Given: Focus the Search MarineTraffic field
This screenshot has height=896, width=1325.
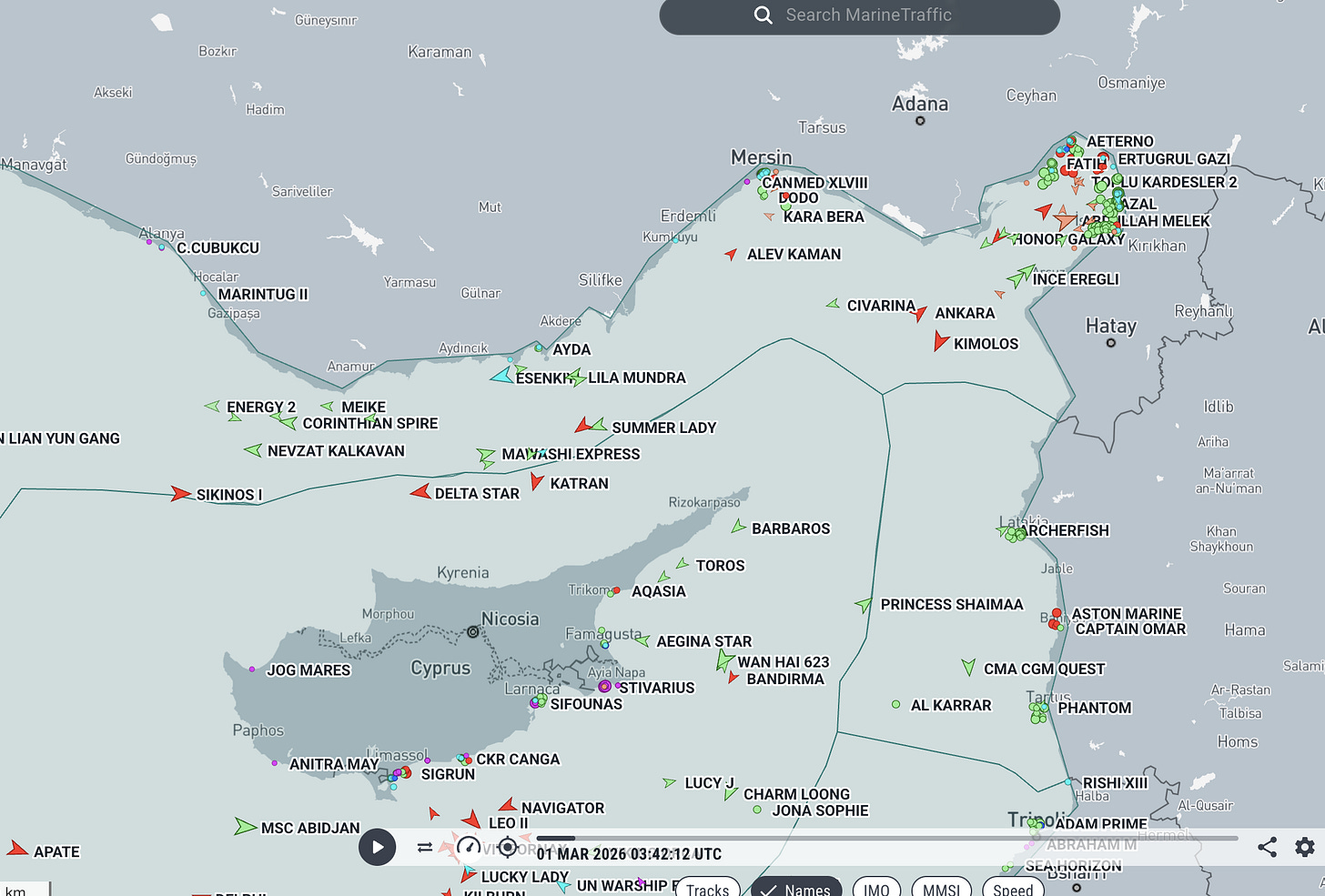Looking at the screenshot, I should [860, 15].
